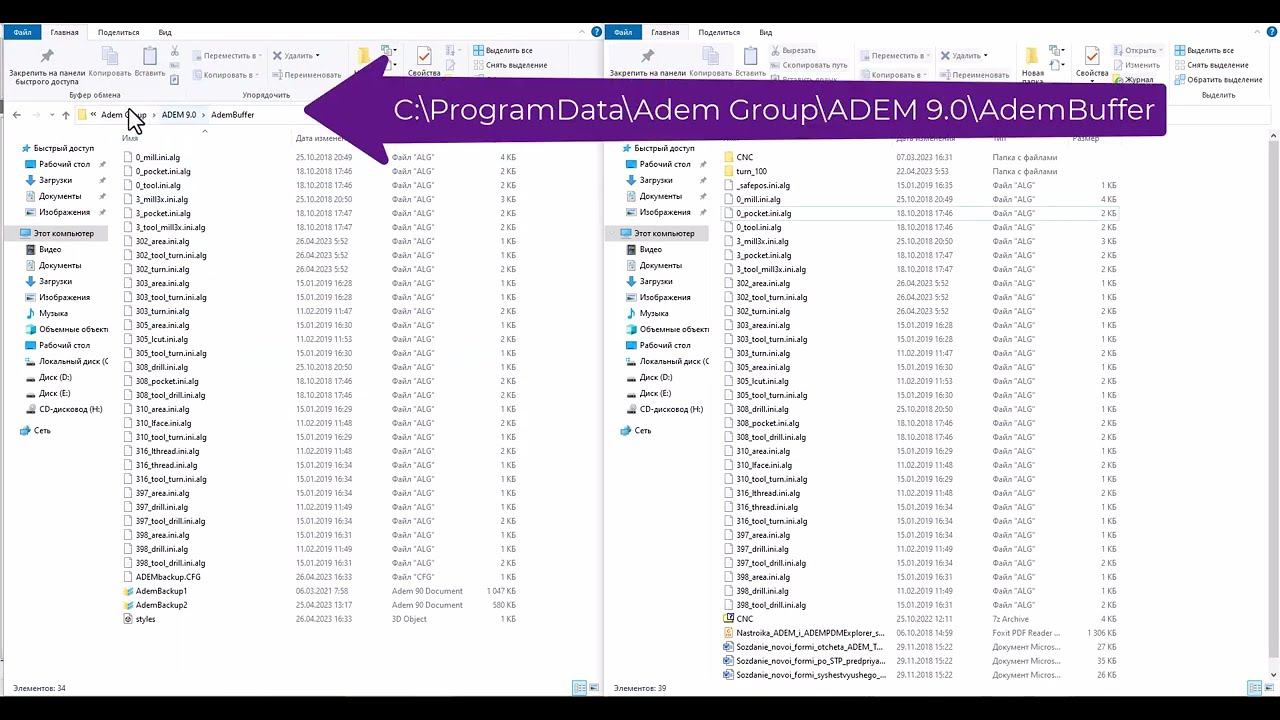Image resolution: width=1280 pixels, height=720 pixels.
Task: Click right window vertical scrollbar
Action: pyautogui.click(x=1275, y=400)
